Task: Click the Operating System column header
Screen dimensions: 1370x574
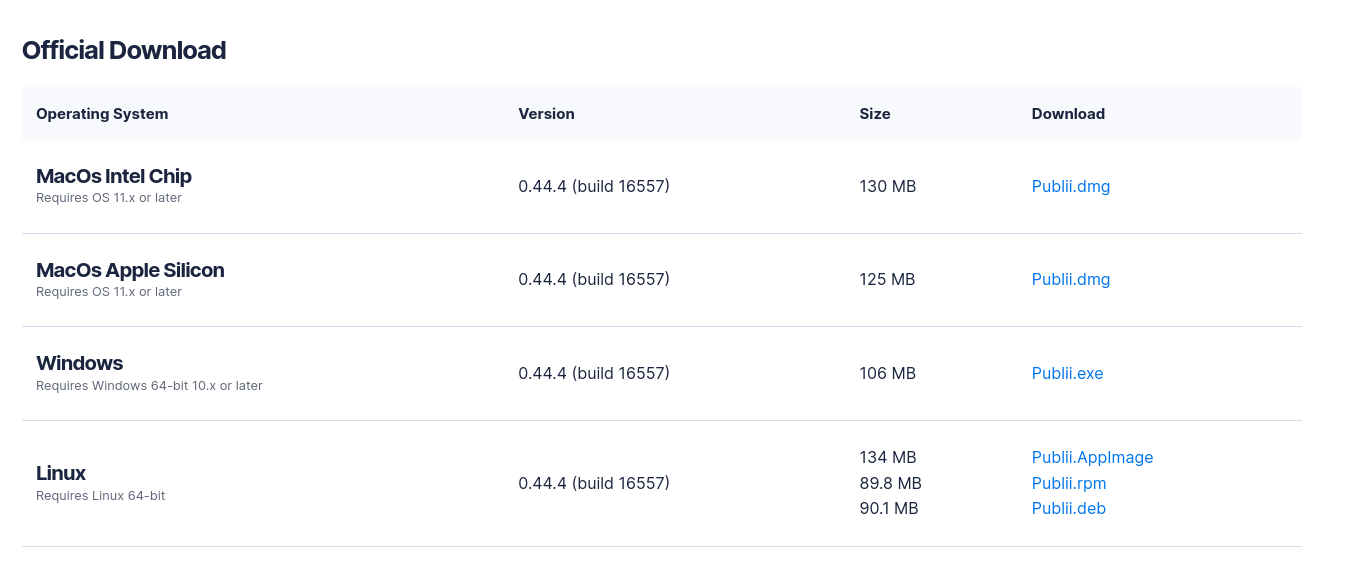Action: [x=102, y=114]
